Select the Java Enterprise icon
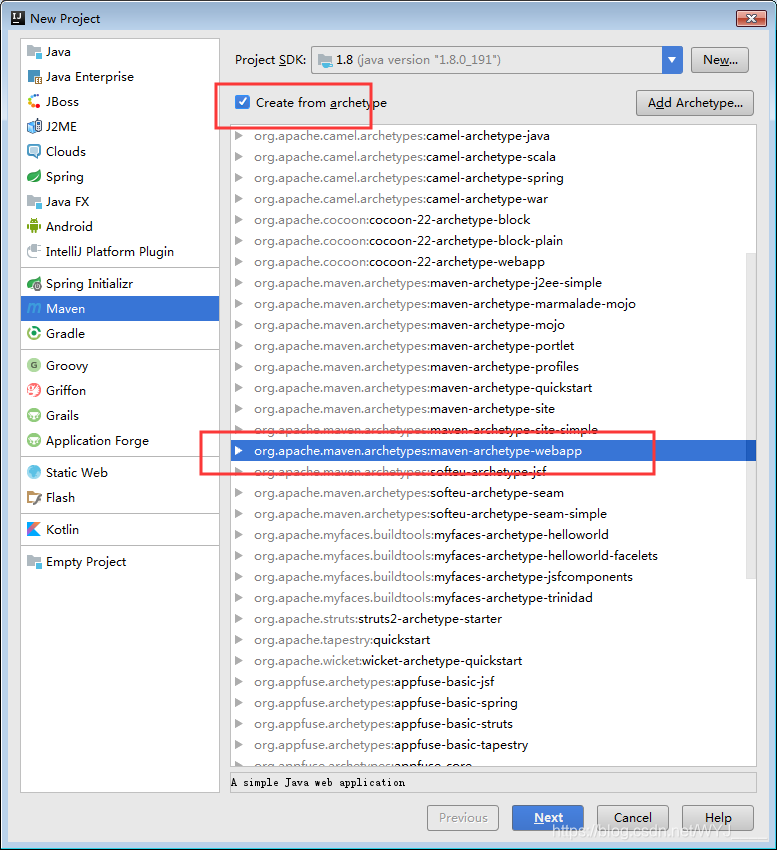The width and height of the screenshot is (777, 850). pos(34,77)
